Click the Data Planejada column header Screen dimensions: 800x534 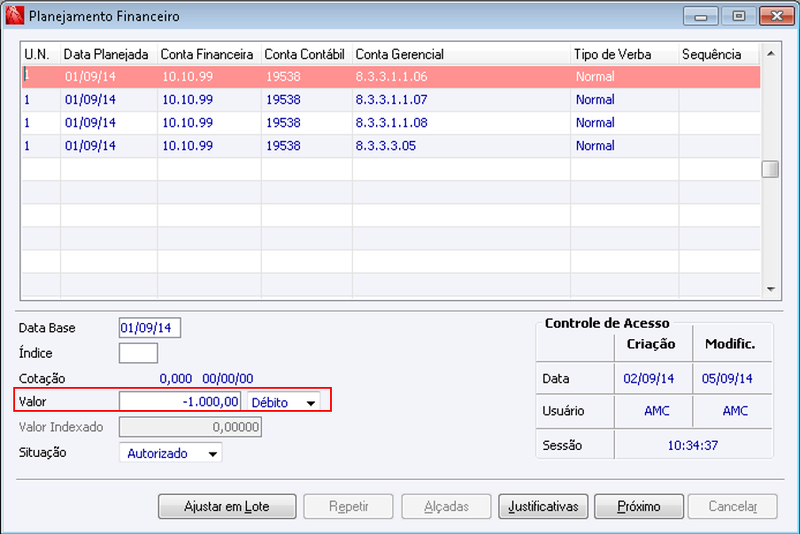tap(109, 54)
